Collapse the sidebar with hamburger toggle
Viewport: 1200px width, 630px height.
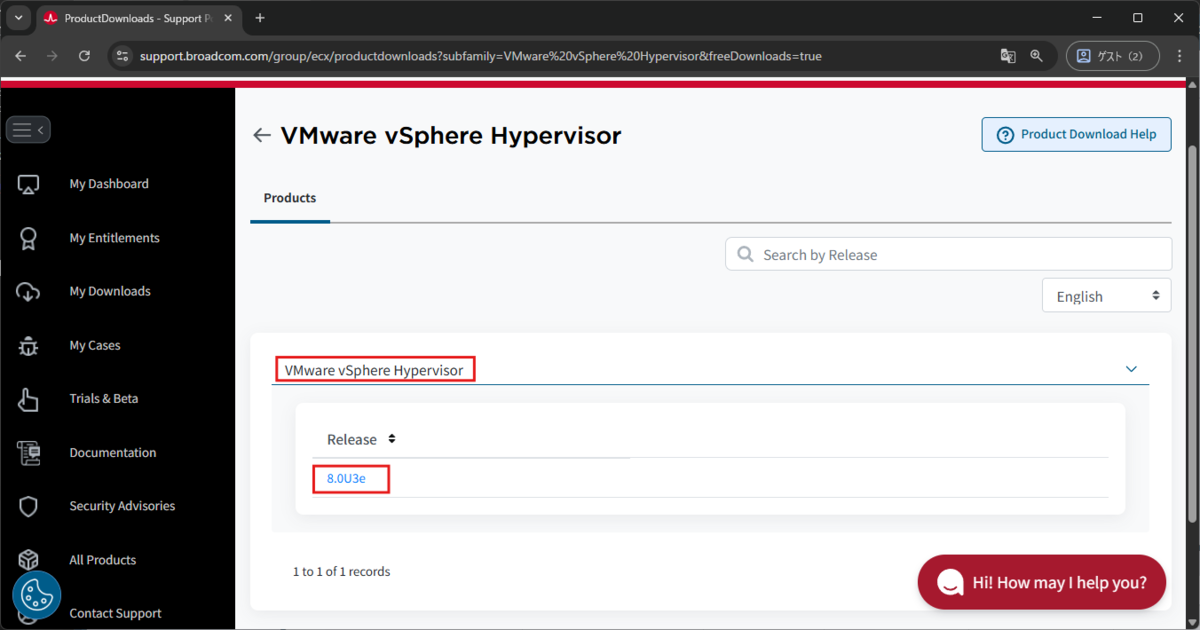(28, 130)
